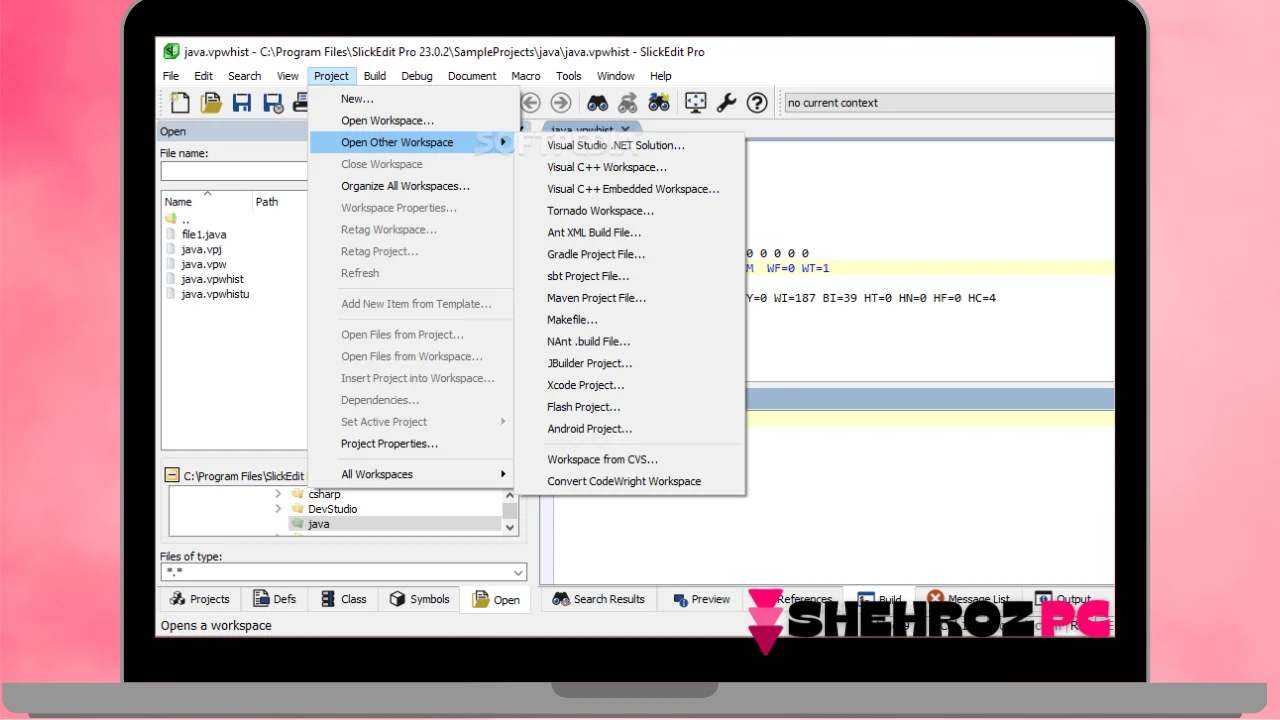Screen dimensions: 1280x720
Task: Click java.vpj in the file list
Action: (202, 249)
